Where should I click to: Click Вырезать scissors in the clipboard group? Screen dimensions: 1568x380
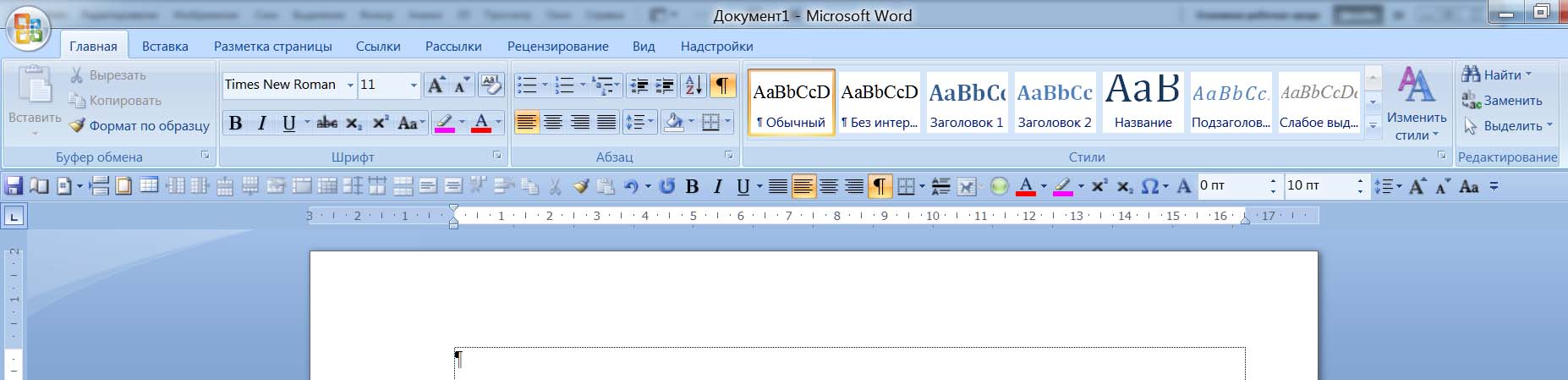point(107,75)
